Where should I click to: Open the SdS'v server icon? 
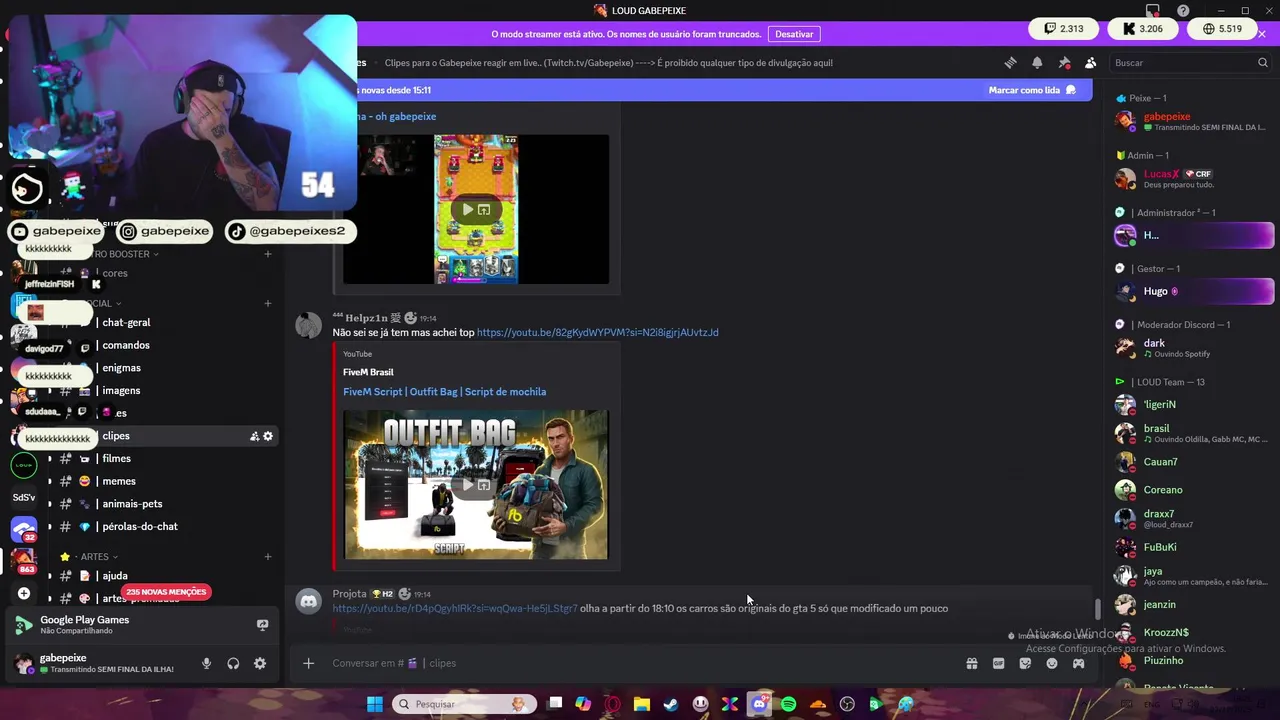coord(24,497)
